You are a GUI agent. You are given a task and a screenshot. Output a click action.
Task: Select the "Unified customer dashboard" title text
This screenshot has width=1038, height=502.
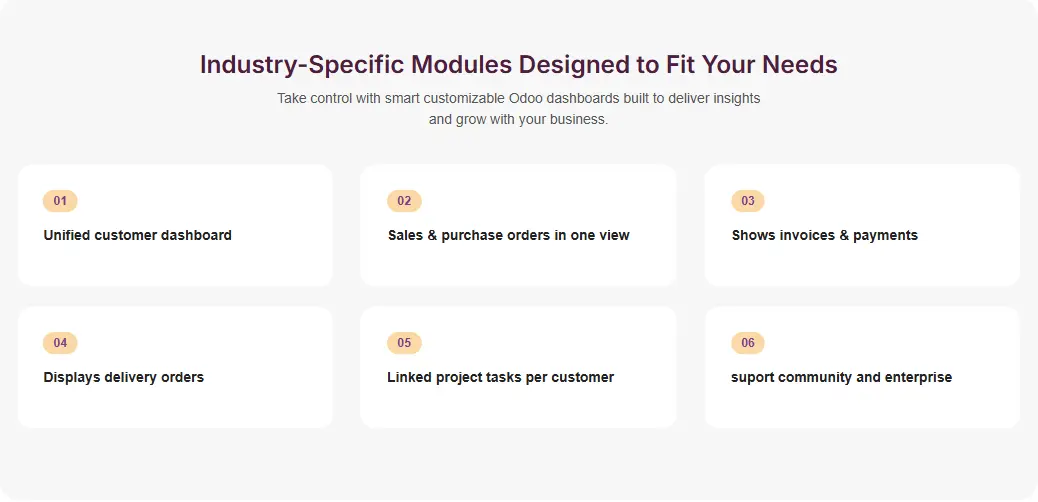coord(138,236)
